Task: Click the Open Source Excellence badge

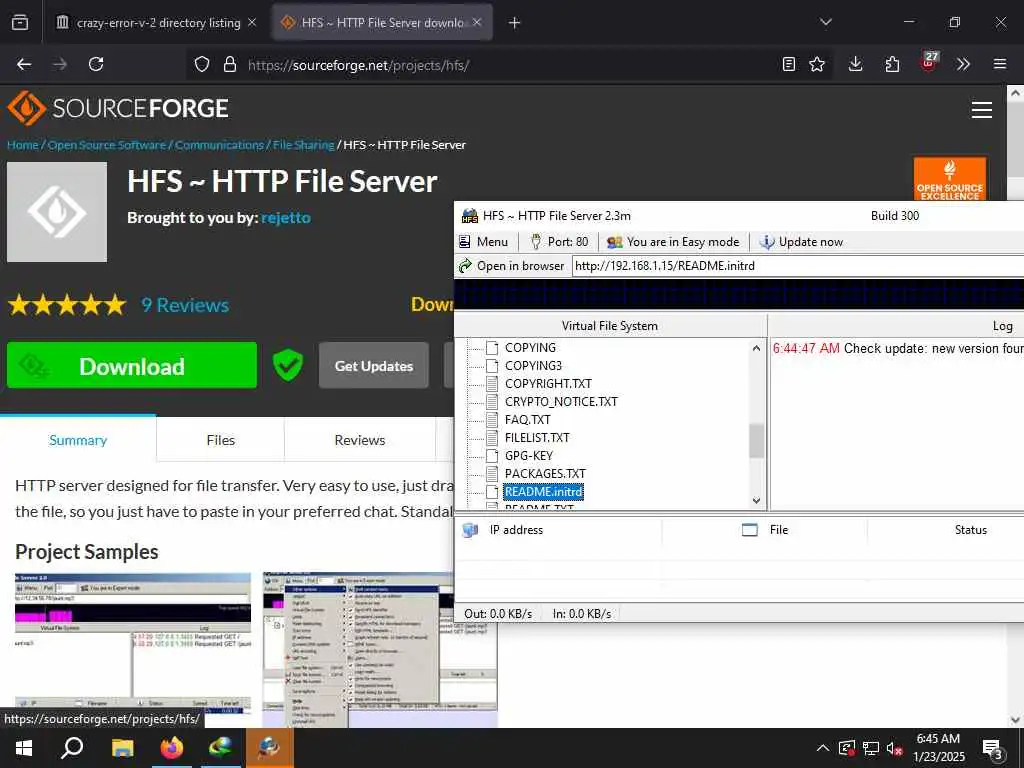Action: pyautogui.click(x=950, y=178)
